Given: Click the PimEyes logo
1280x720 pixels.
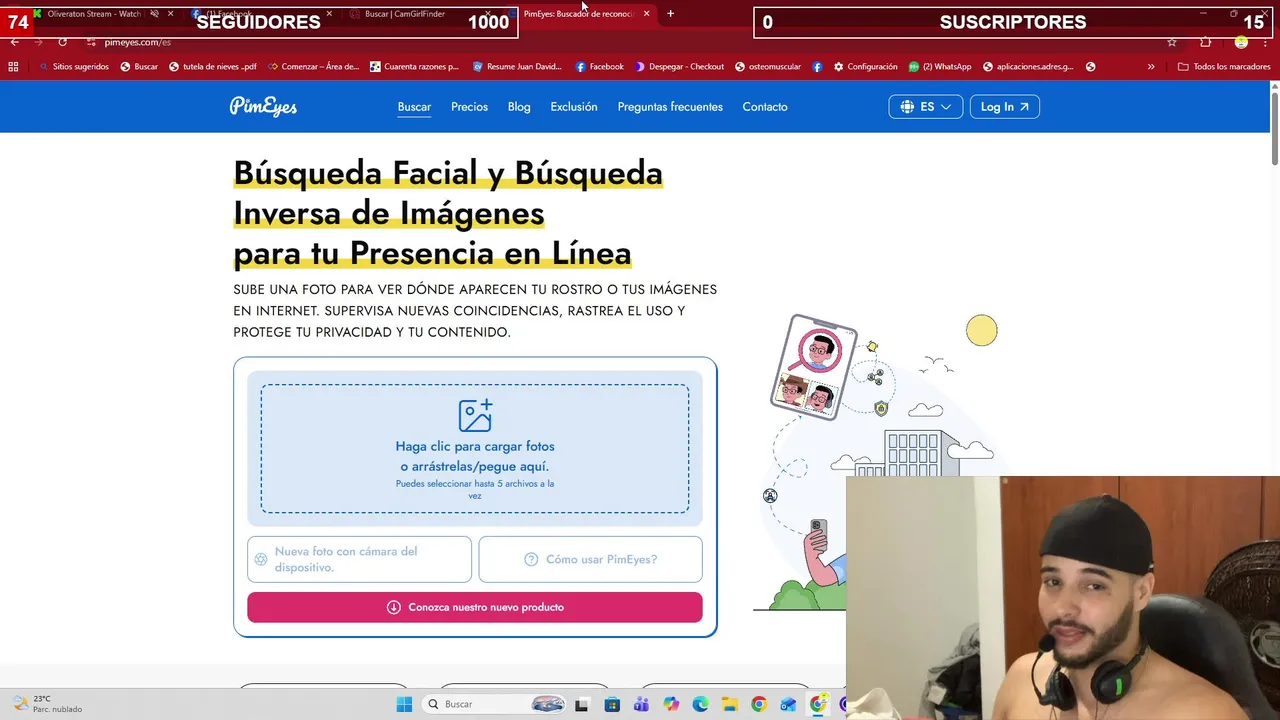Looking at the screenshot, I should pyautogui.click(x=263, y=106).
